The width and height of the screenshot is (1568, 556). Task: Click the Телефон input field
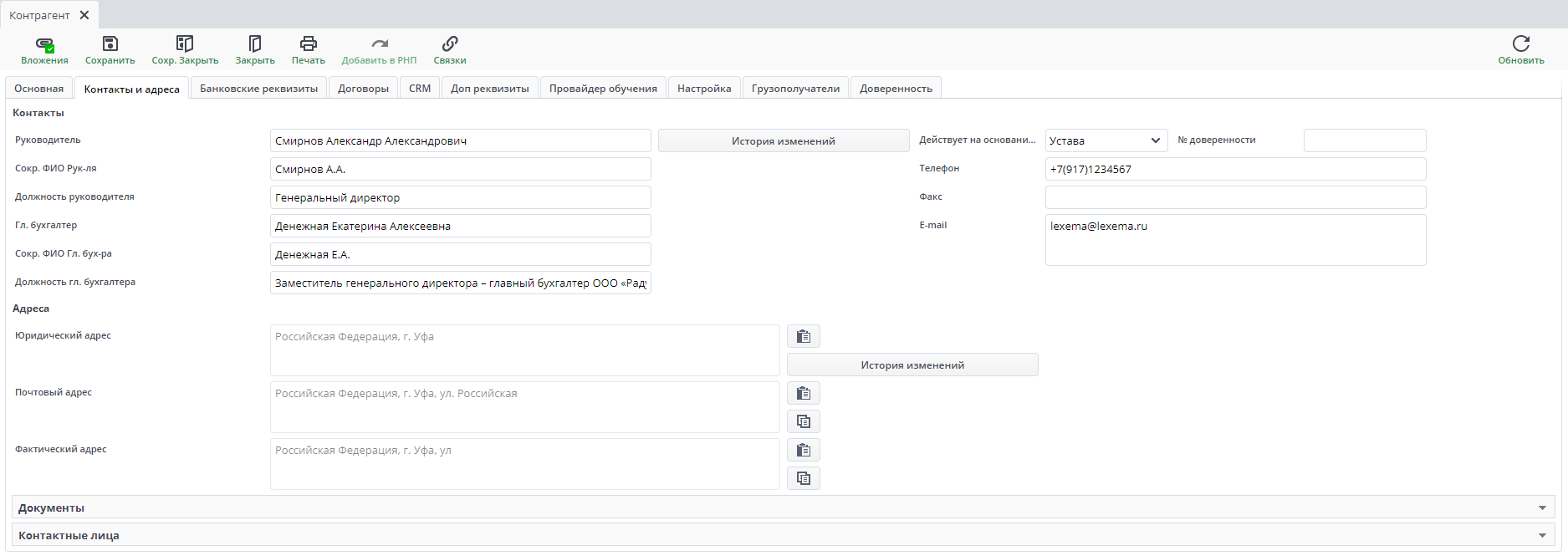[1234, 169]
